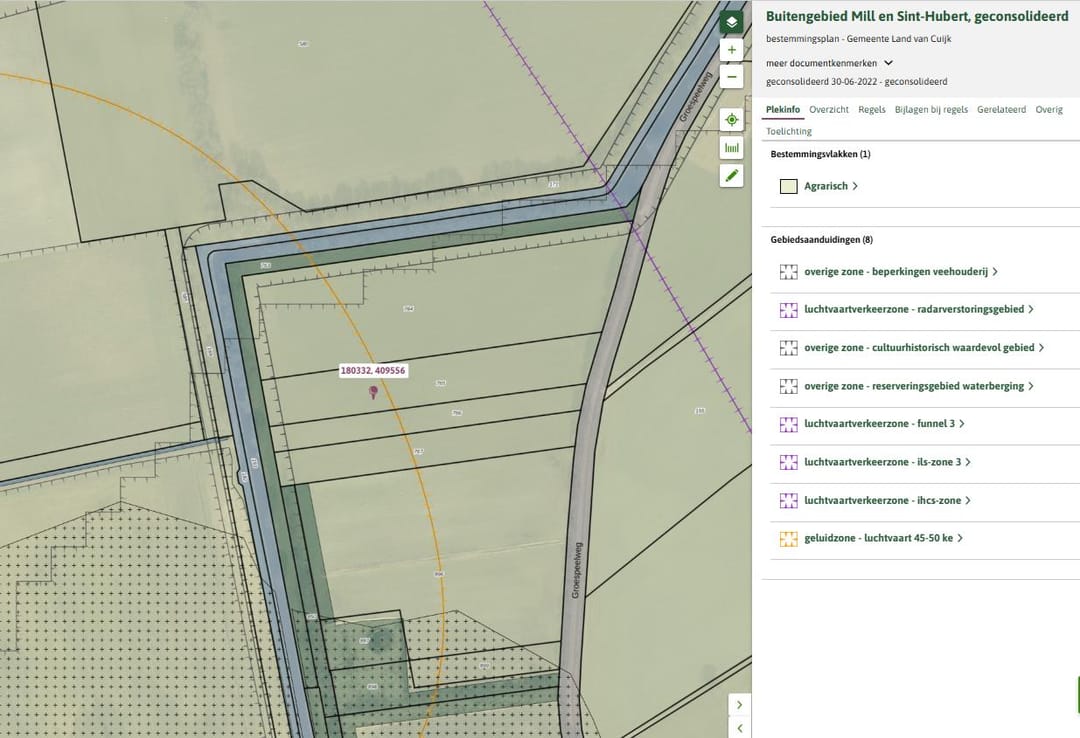
Task: Switch to the Regels tab
Action: (872, 110)
